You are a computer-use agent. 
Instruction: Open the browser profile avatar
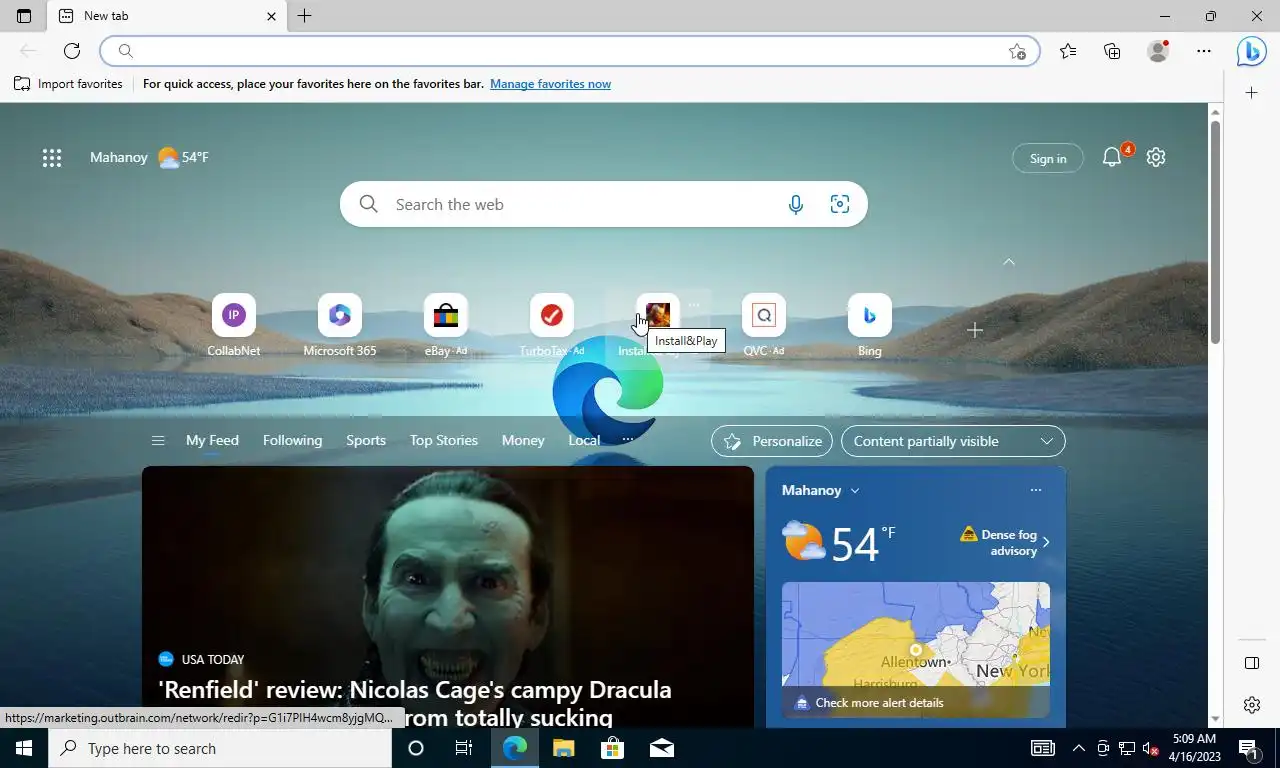[x=1158, y=51]
